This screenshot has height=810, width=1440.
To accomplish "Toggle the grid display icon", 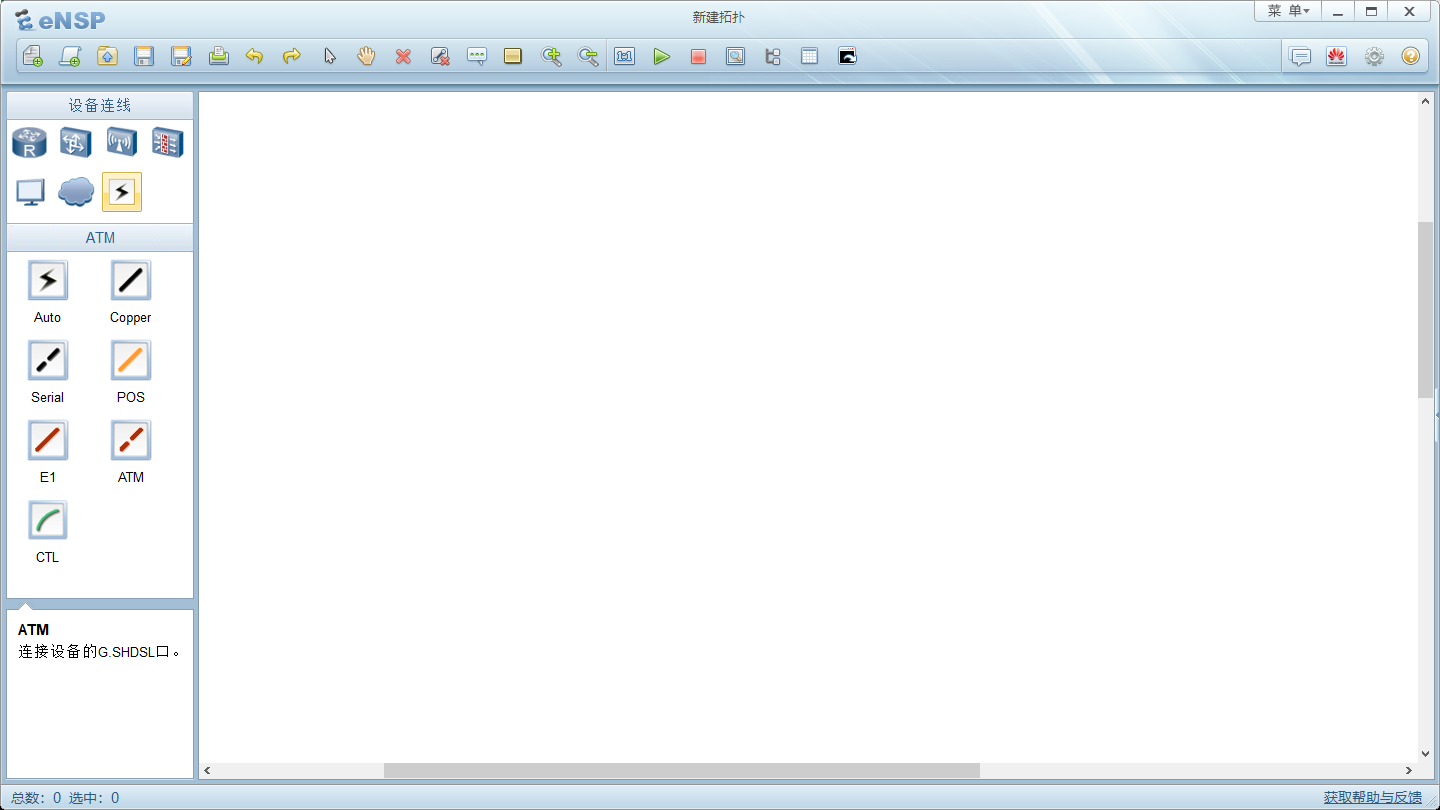I will click(809, 56).
